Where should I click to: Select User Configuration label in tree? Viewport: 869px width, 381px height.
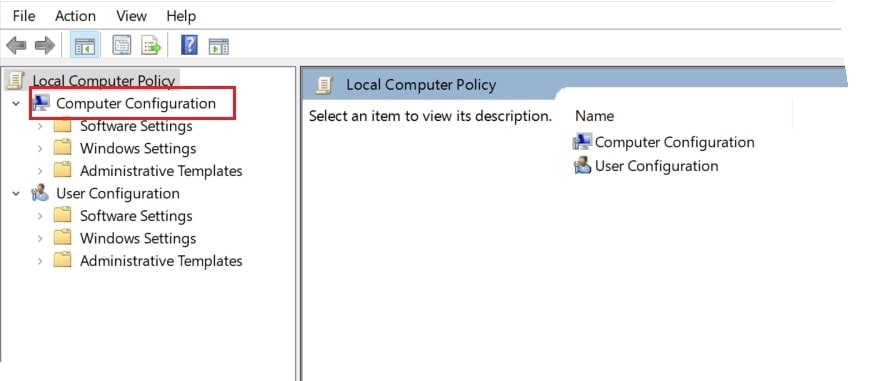[117, 193]
